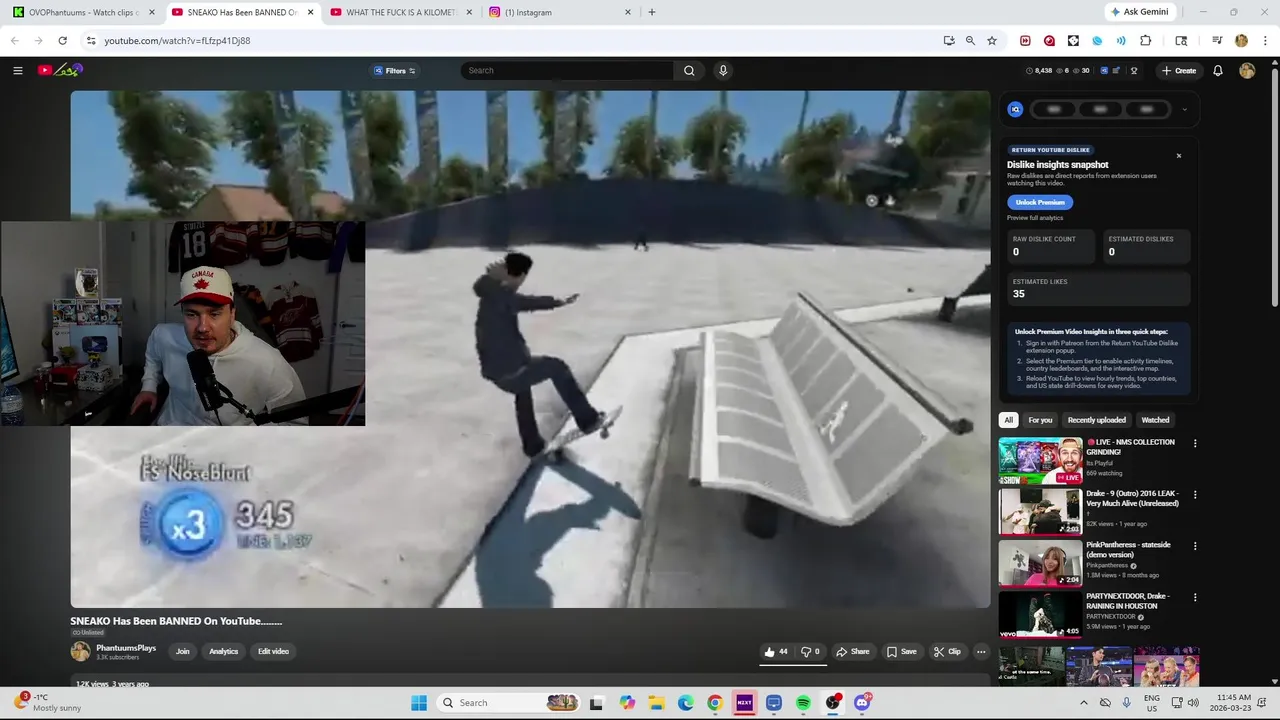Select the Recently uploaded filter chip
This screenshot has height=720, width=1280.
click(x=1096, y=420)
